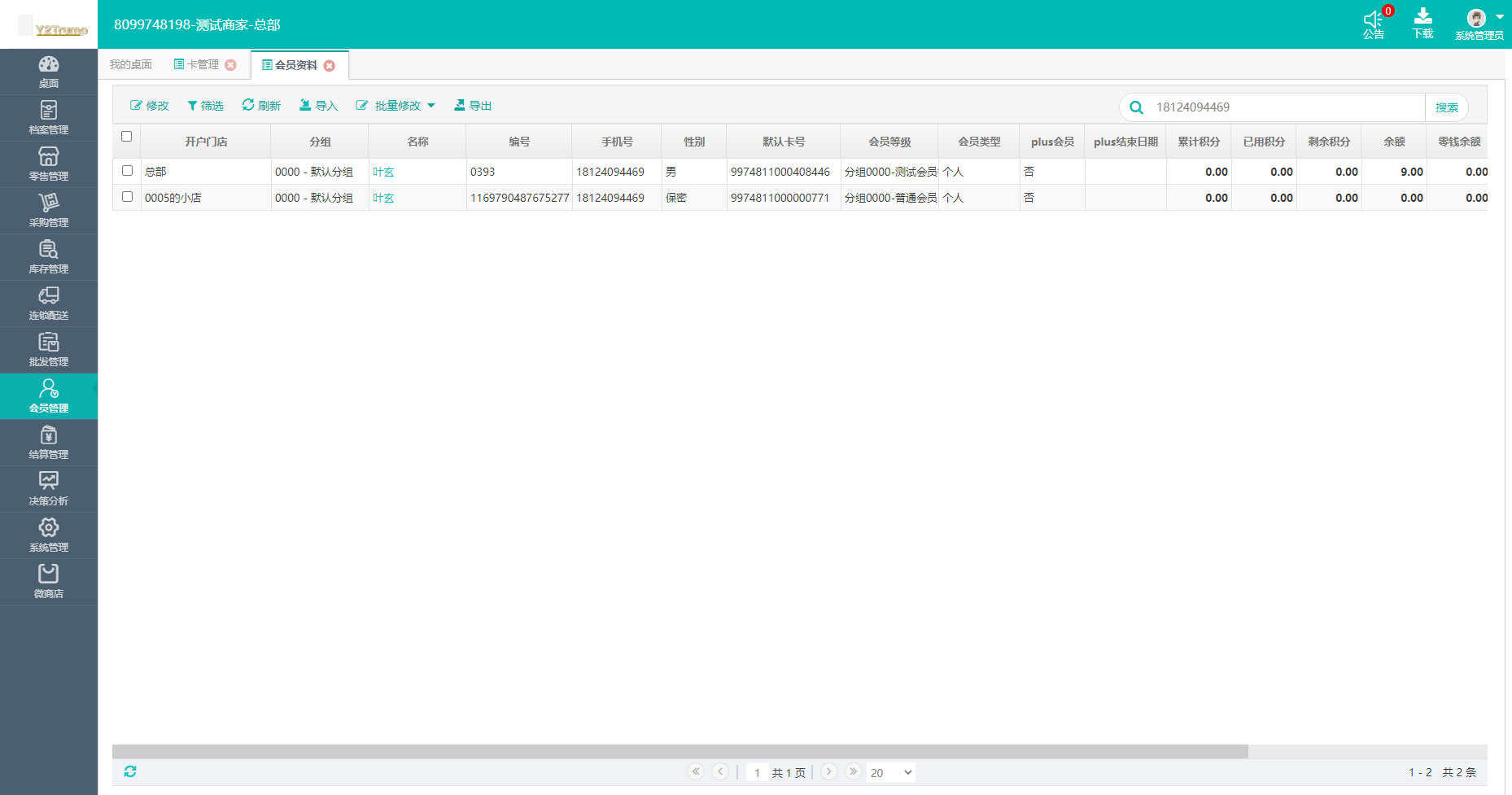Click 筛选 filter in the toolbar

(x=205, y=106)
